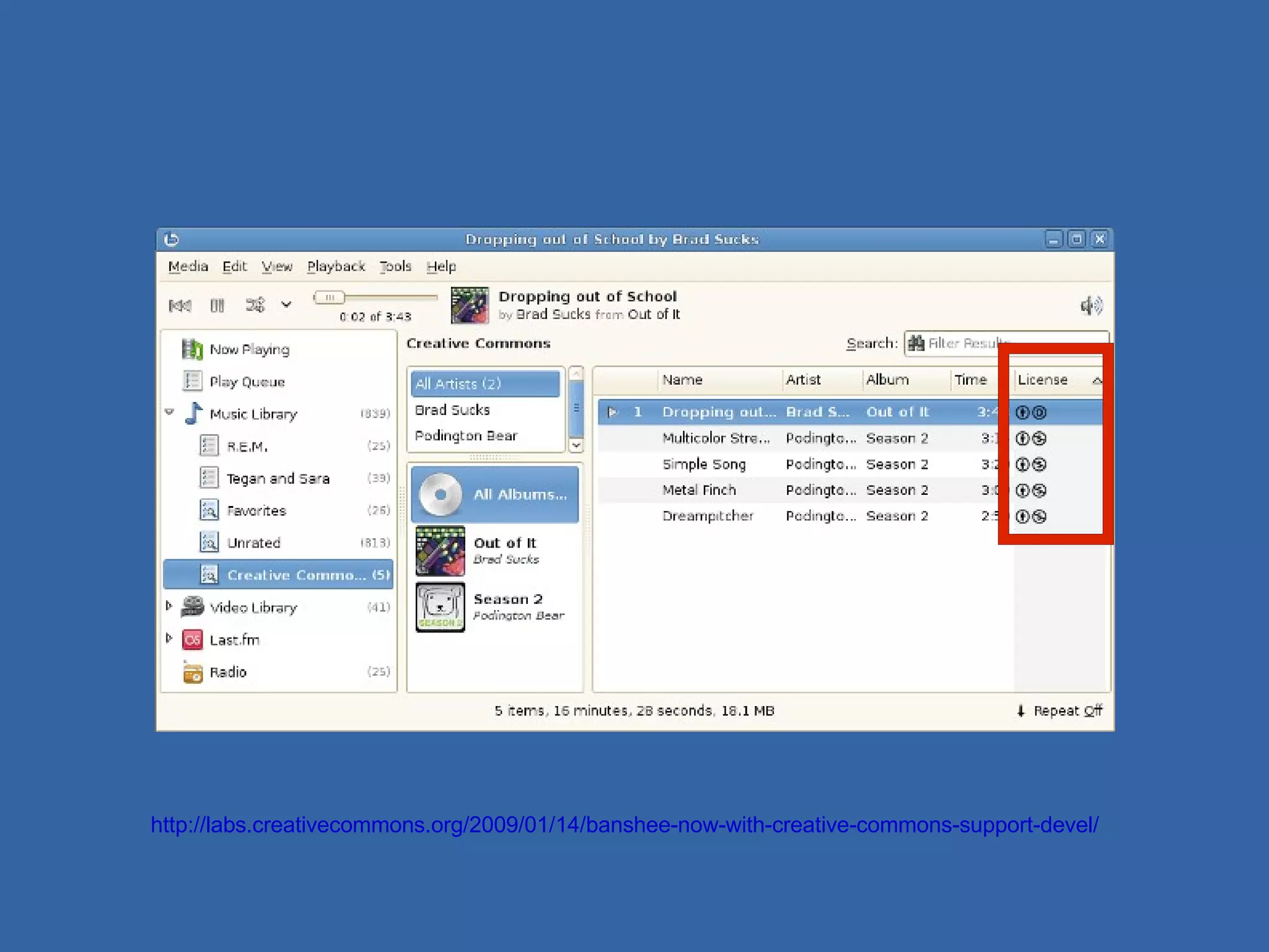Select the Now Playing source icon
Screen dimensions: 1269x952
(x=193, y=349)
